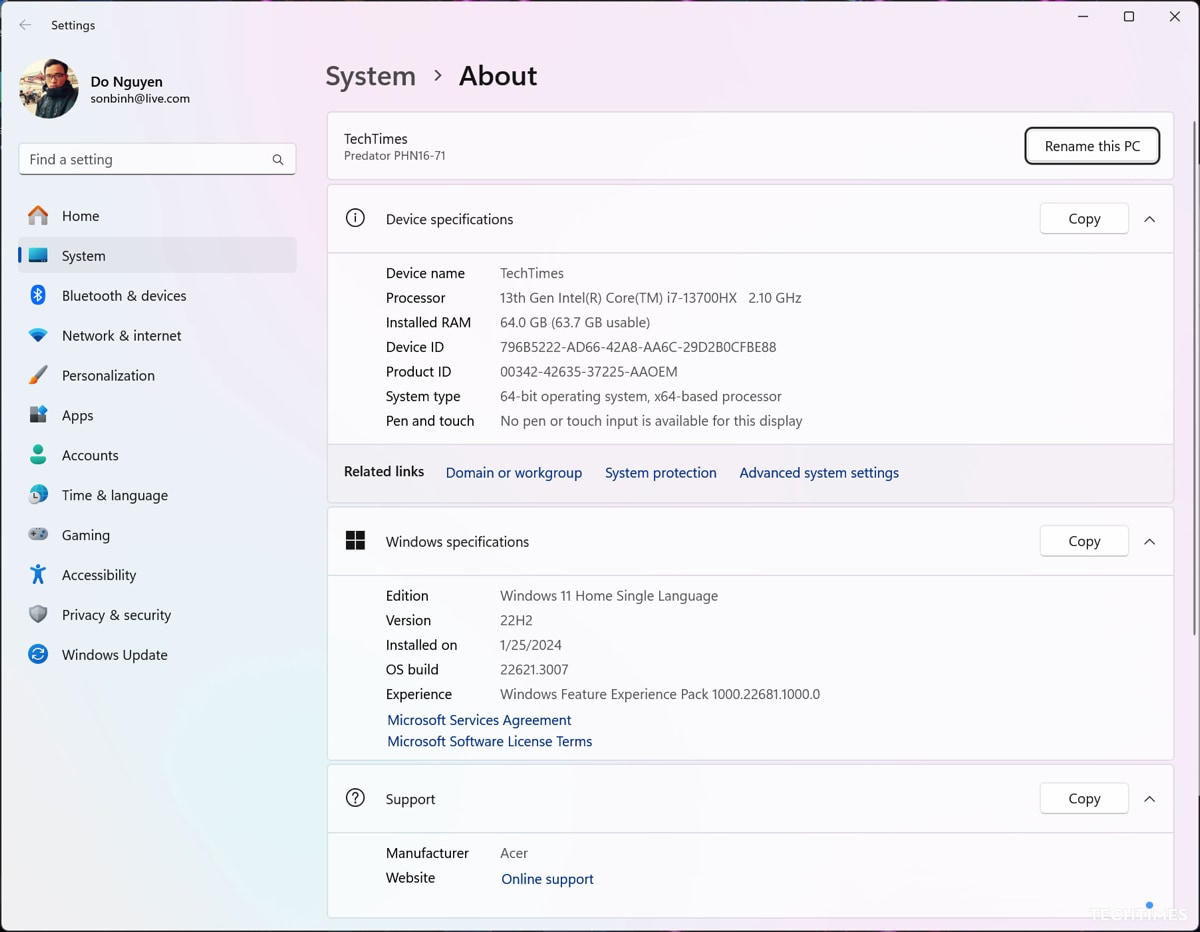This screenshot has height=932, width=1200.
Task: Click the Windows 11 Home Single Language text
Action: 609,596
